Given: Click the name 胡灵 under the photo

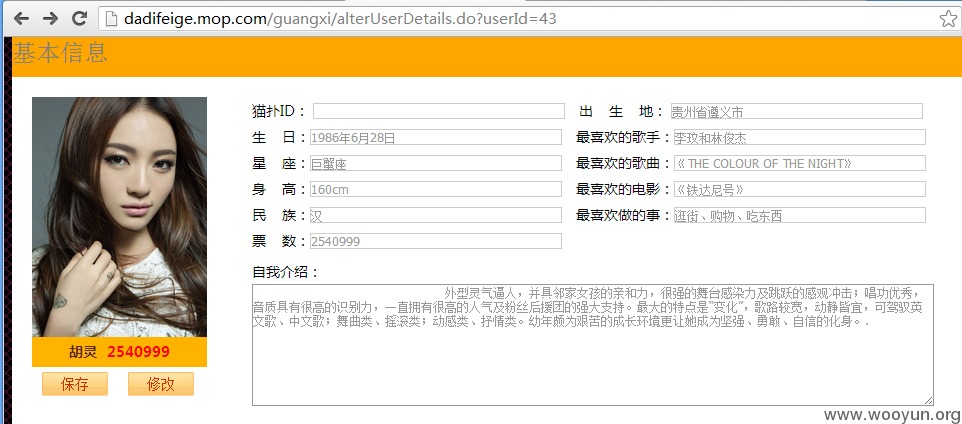Looking at the screenshot, I should pyautogui.click(x=83, y=352).
